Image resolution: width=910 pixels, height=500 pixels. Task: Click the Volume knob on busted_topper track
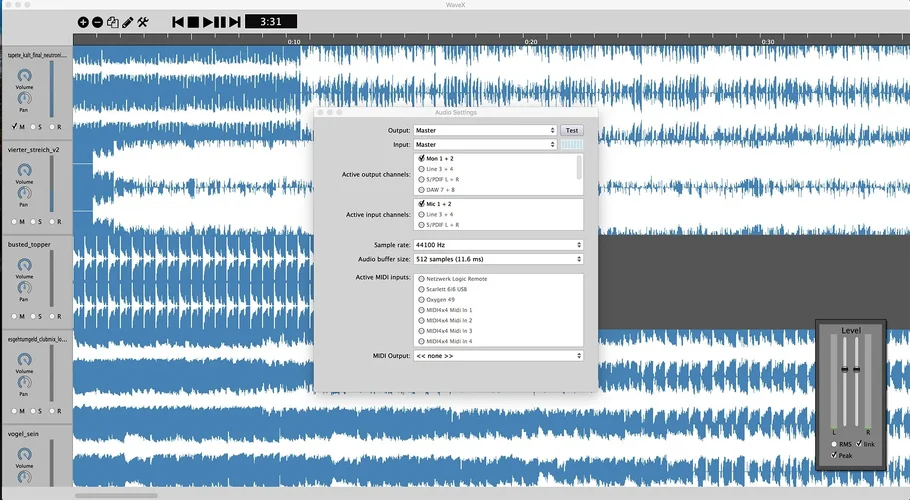[x=24, y=265]
